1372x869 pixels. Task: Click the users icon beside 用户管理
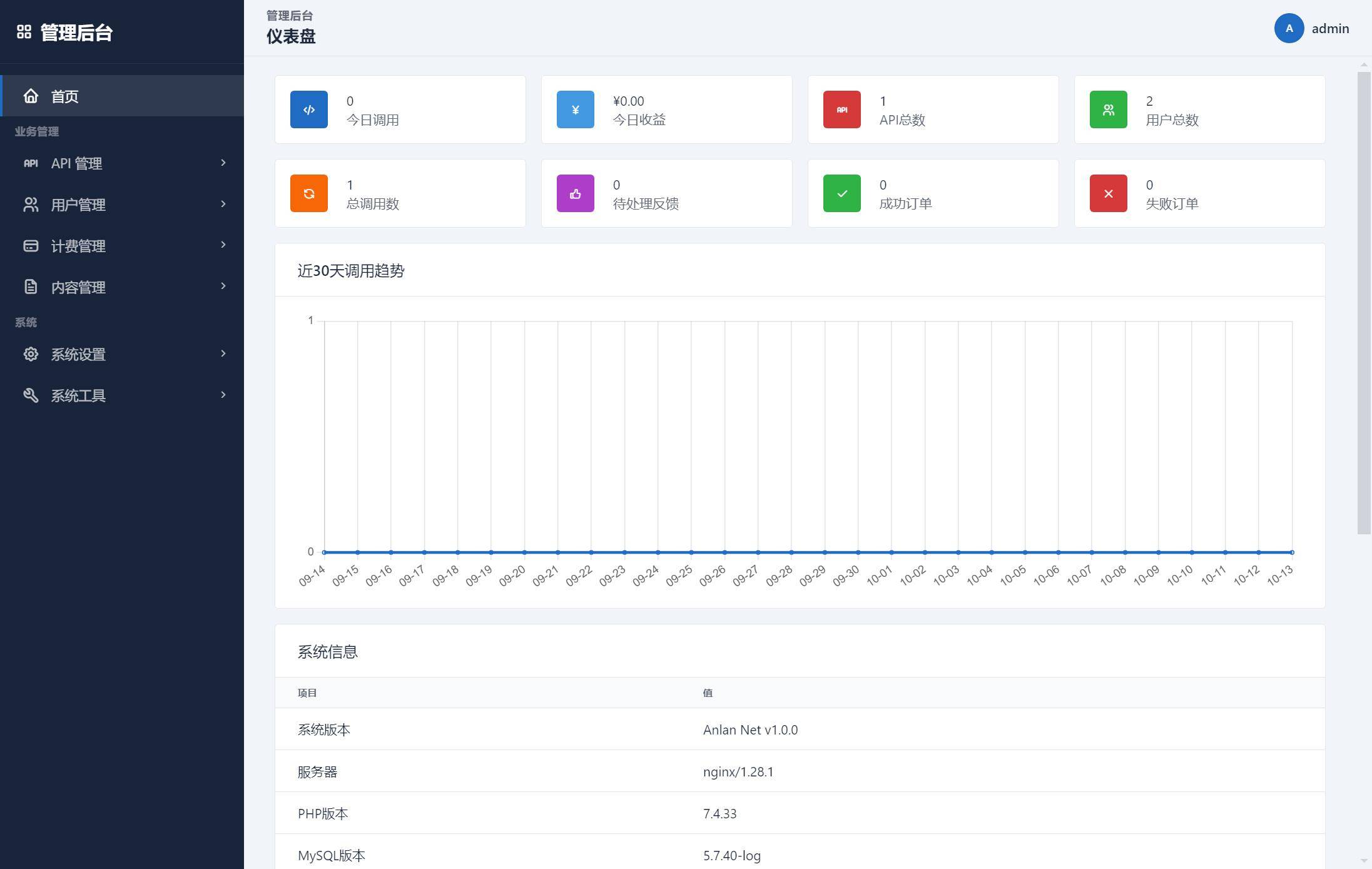(31, 205)
